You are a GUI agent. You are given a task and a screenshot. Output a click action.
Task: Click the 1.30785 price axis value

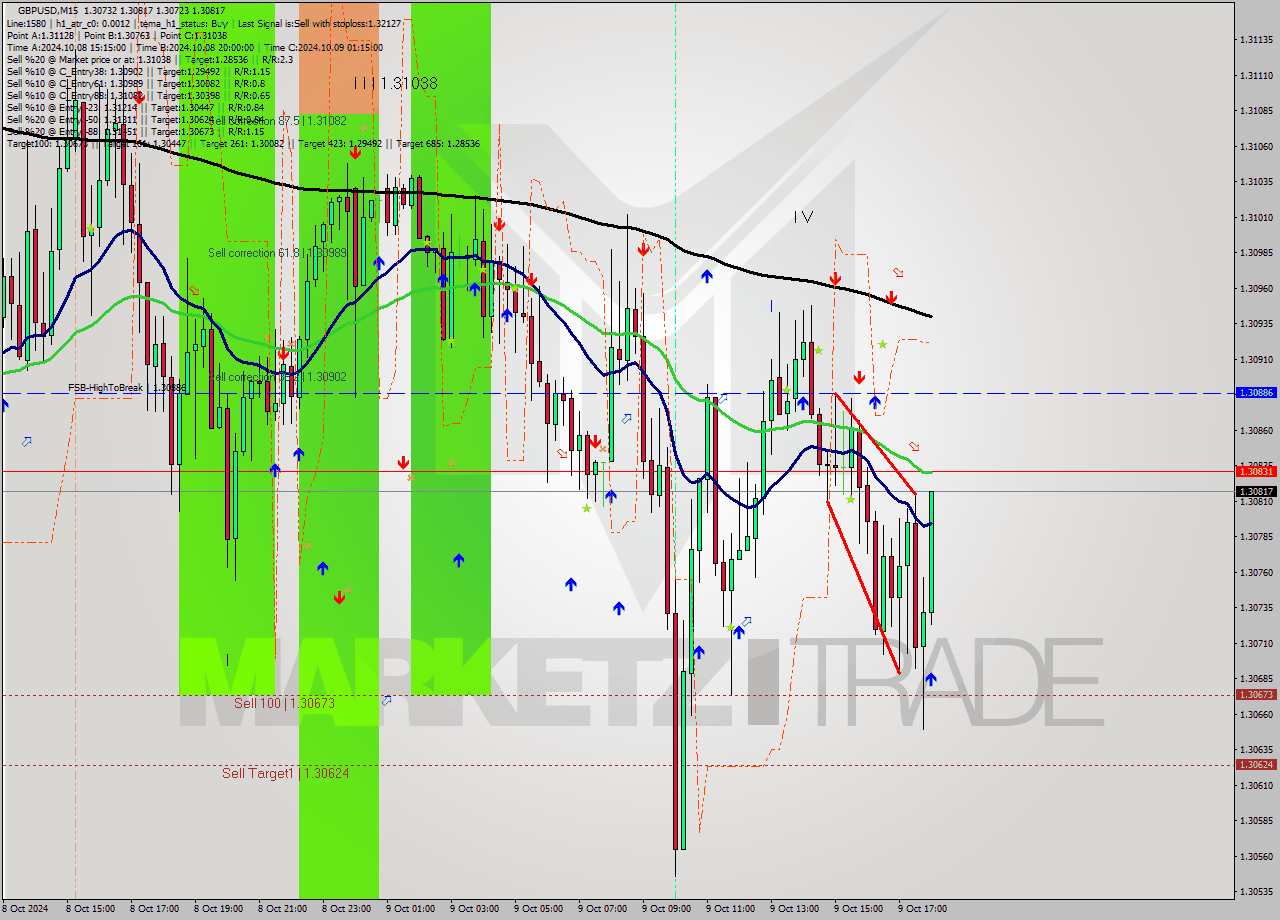coord(1256,536)
